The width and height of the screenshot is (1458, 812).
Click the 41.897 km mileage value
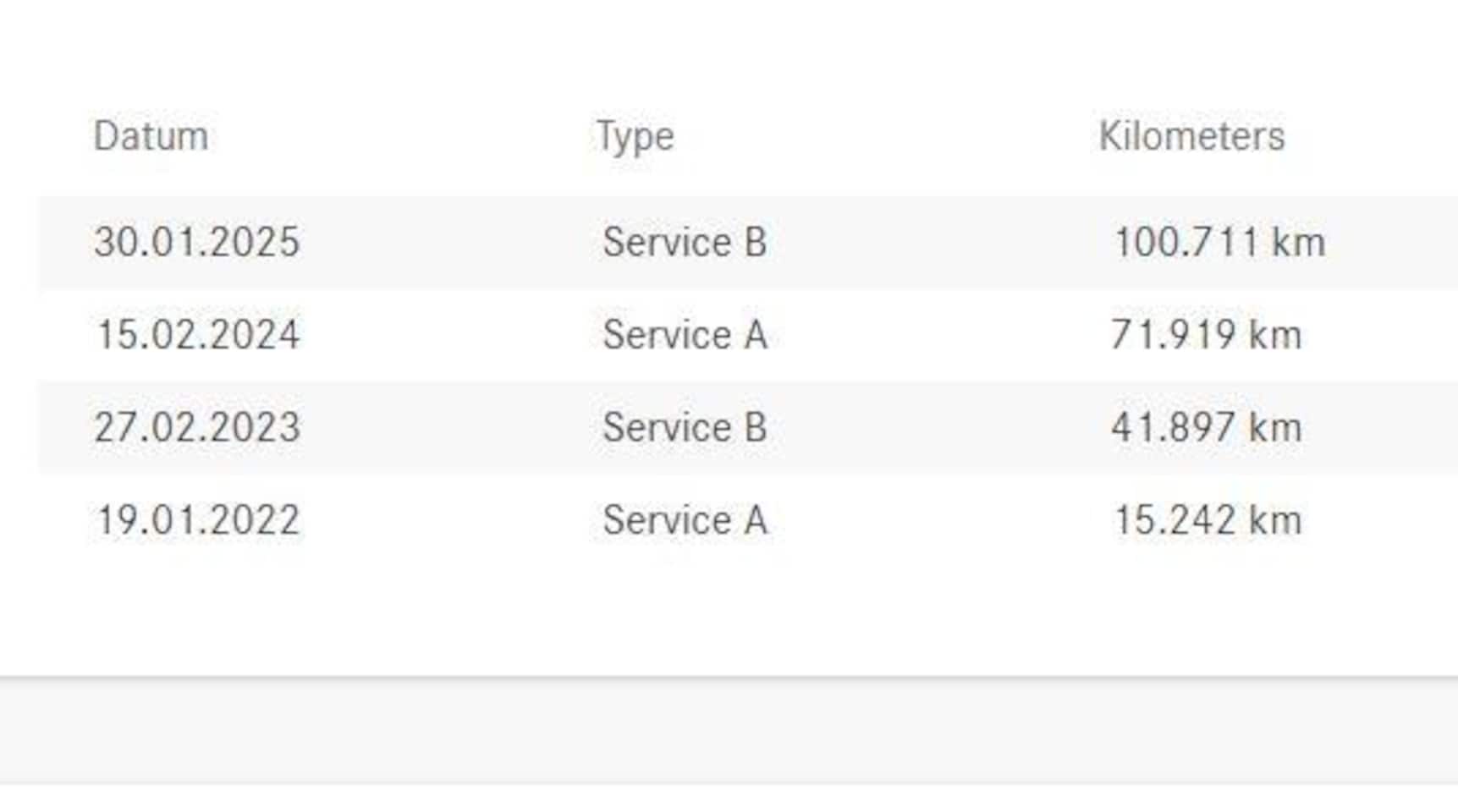click(x=1206, y=427)
